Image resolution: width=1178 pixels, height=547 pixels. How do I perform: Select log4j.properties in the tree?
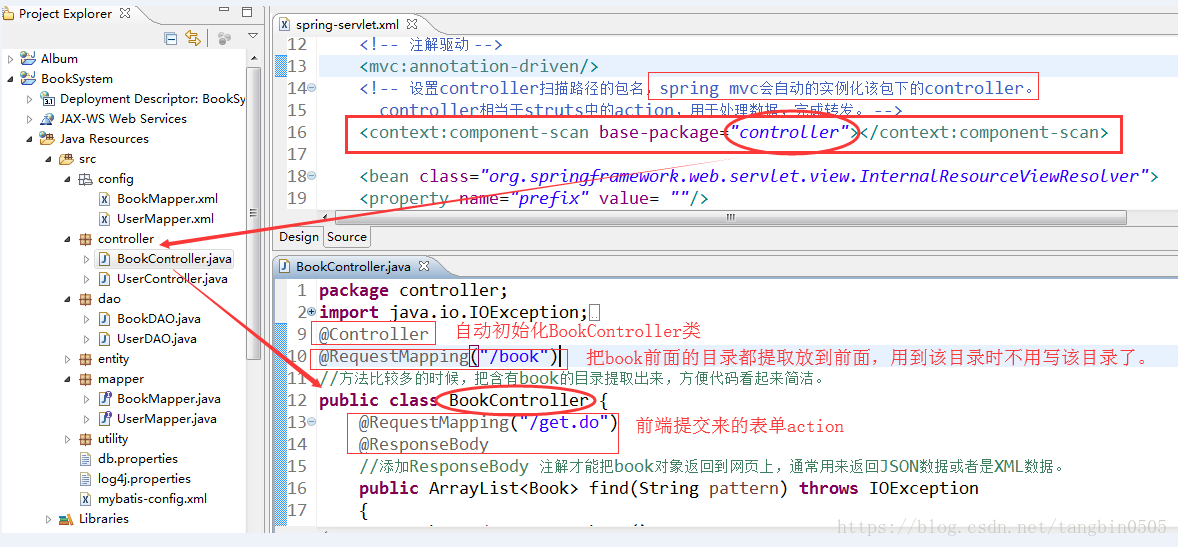(x=144, y=479)
